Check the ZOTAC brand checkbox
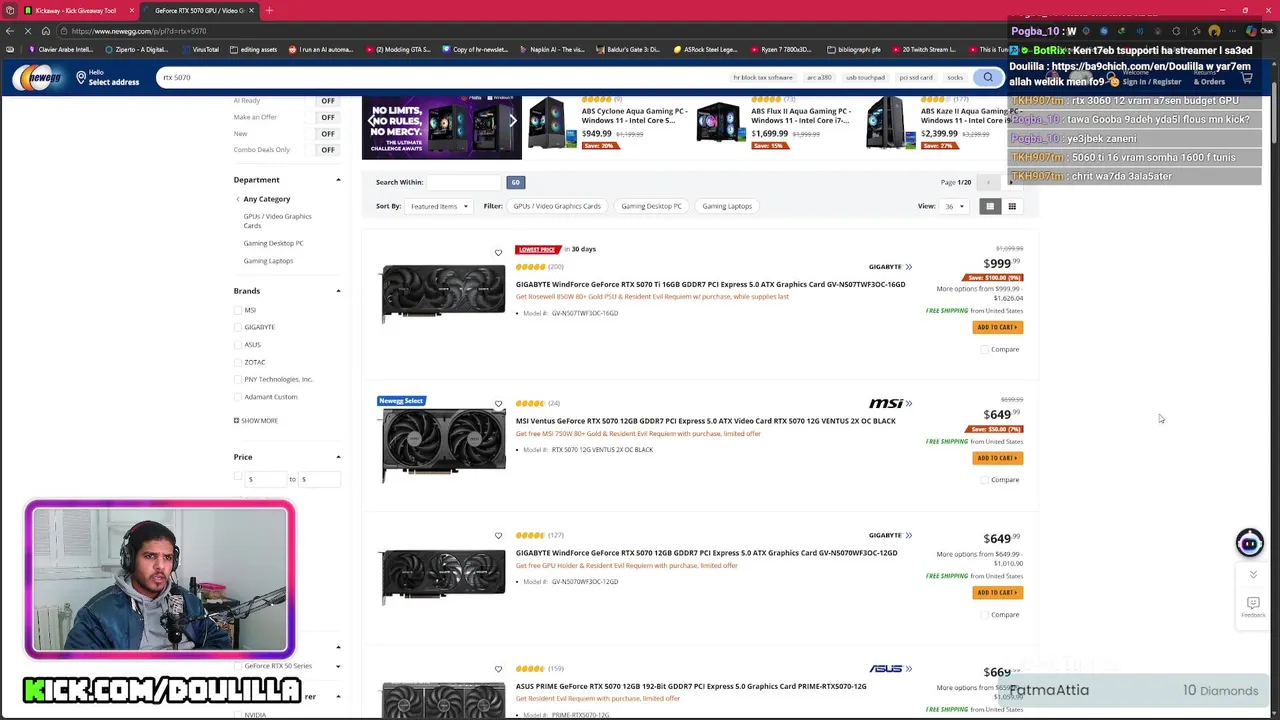The image size is (1280, 720). coord(238,362)
